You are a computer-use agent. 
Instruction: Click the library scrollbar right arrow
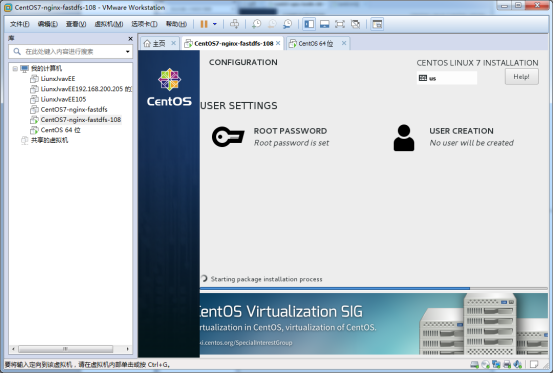(x=127, y=349)
